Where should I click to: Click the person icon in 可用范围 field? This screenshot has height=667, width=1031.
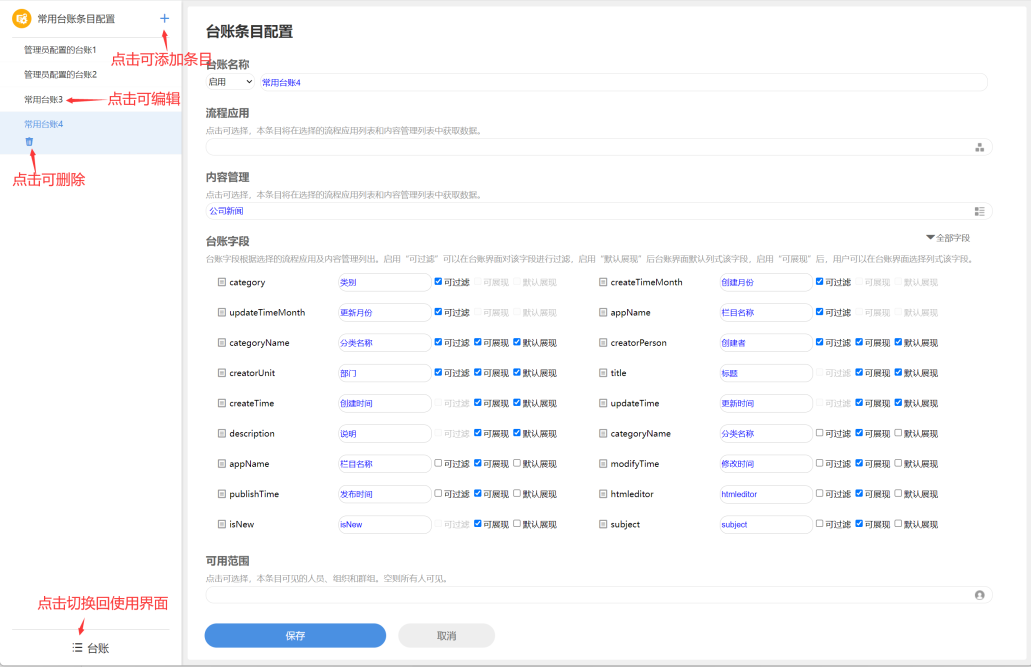pos(979,595)
